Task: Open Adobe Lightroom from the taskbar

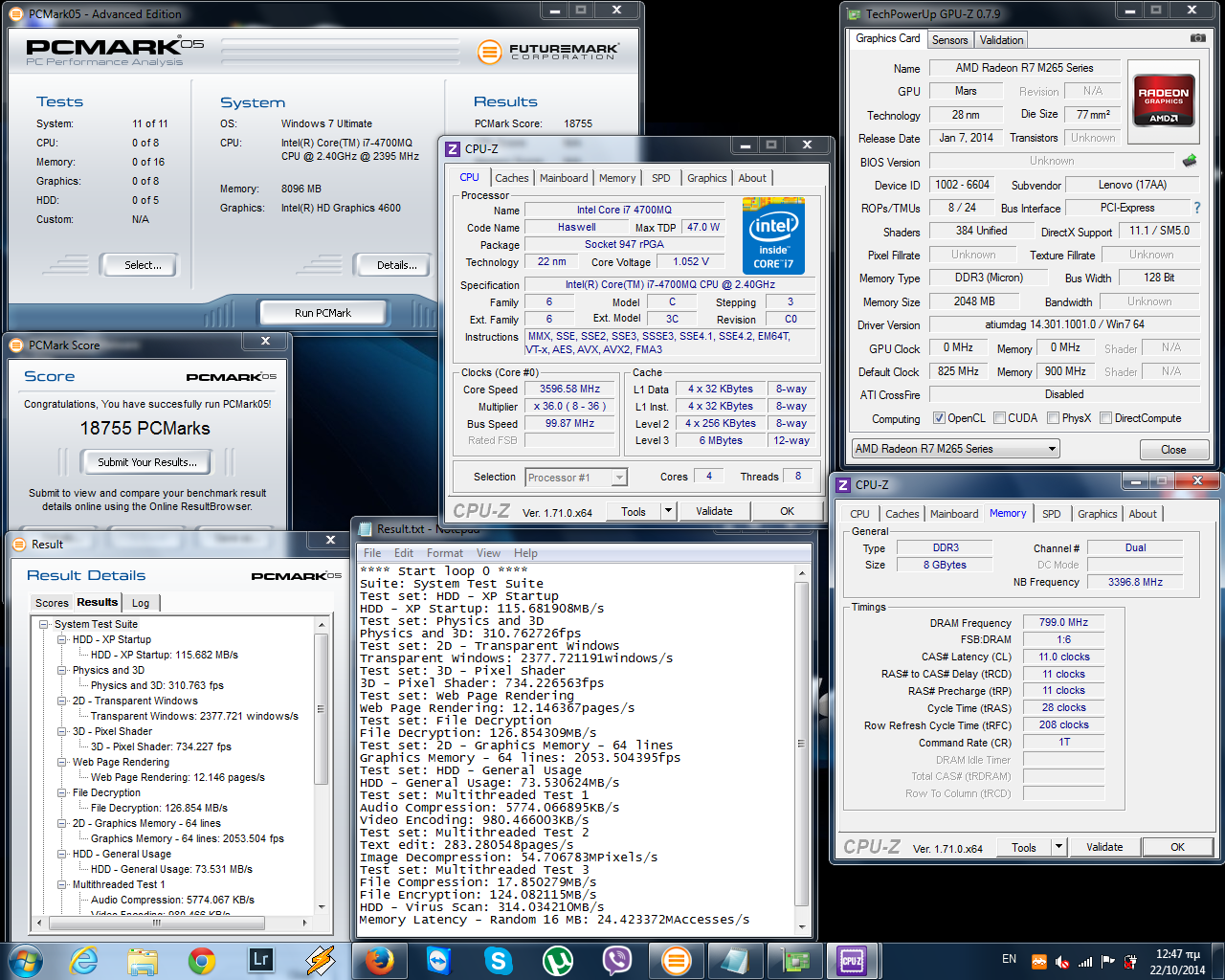Action: click(x=260, y=959)
